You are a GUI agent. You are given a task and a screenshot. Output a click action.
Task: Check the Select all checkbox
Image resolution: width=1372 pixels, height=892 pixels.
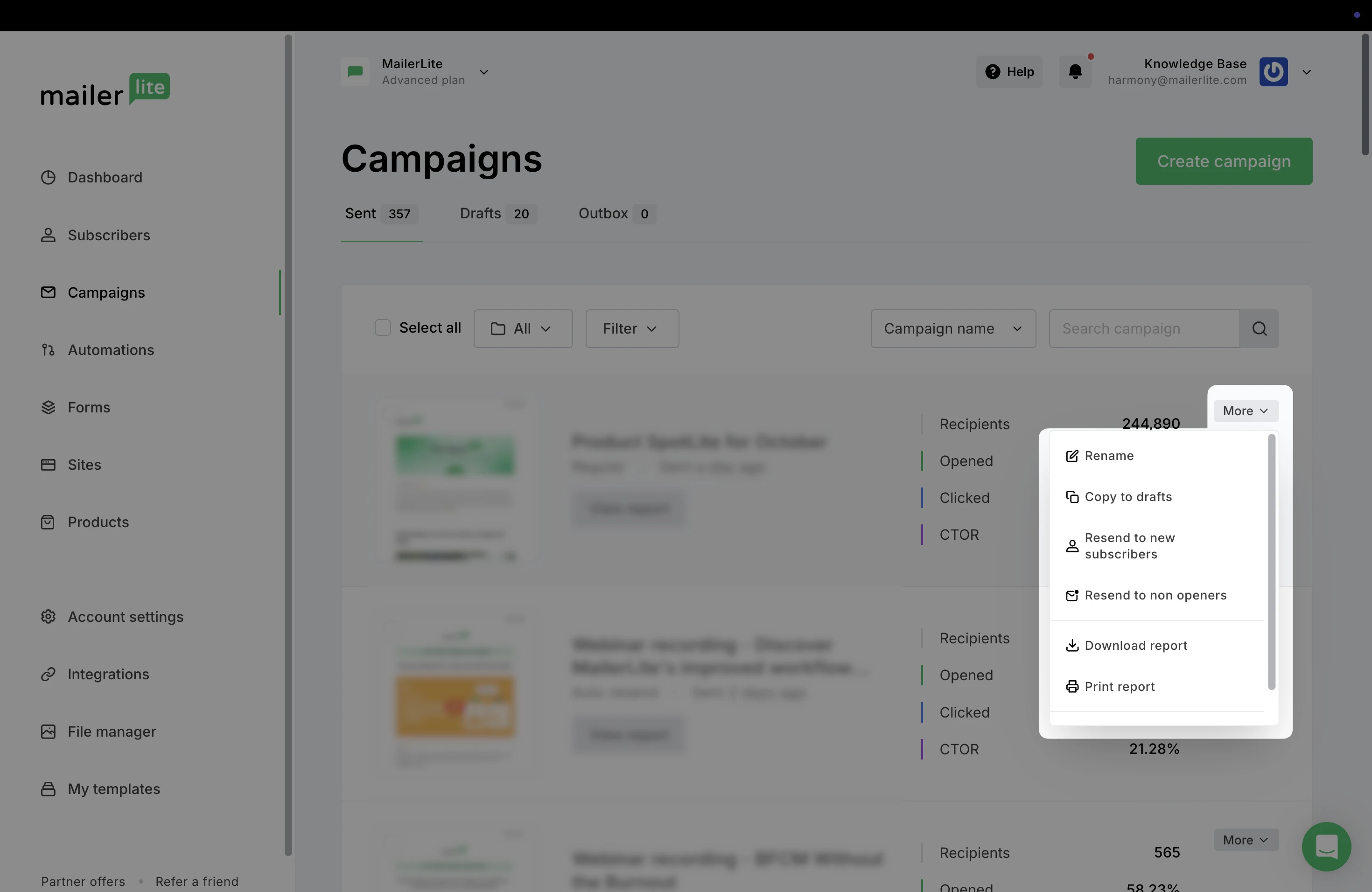click(383, 328)
